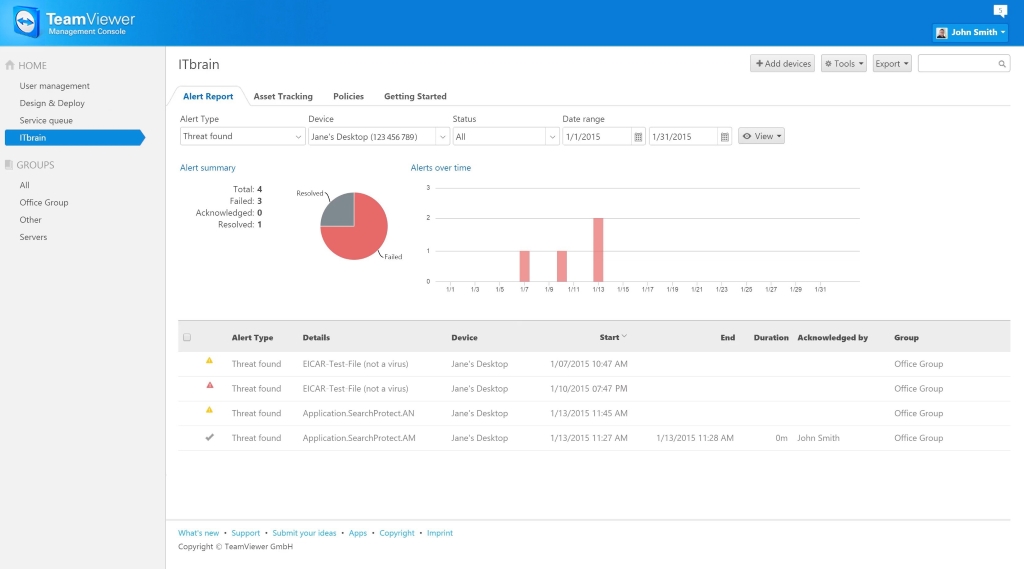1024x569 pixels.
Task: Click the Device column header
Action: 464,338
